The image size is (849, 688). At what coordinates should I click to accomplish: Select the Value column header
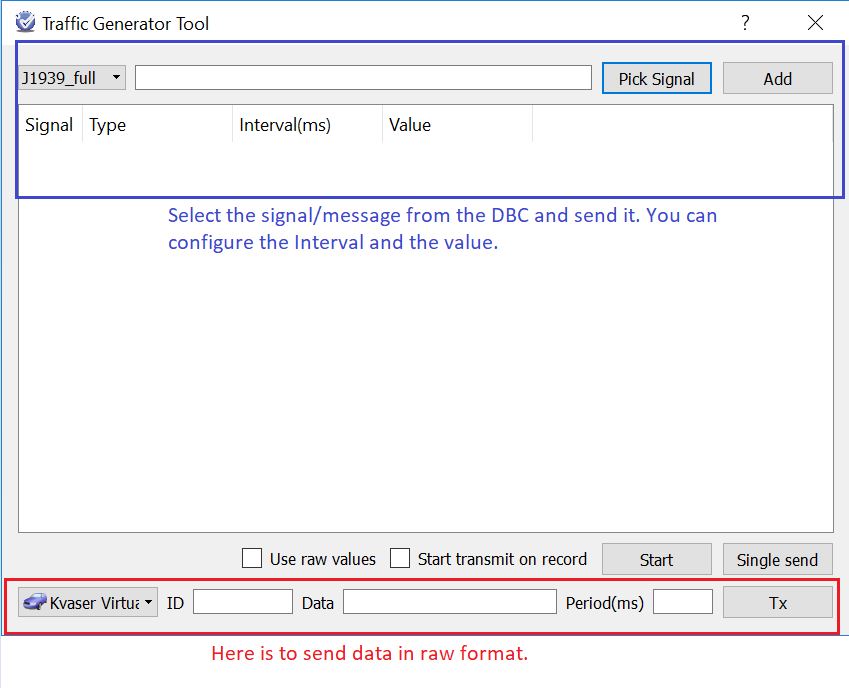point(458,125)
